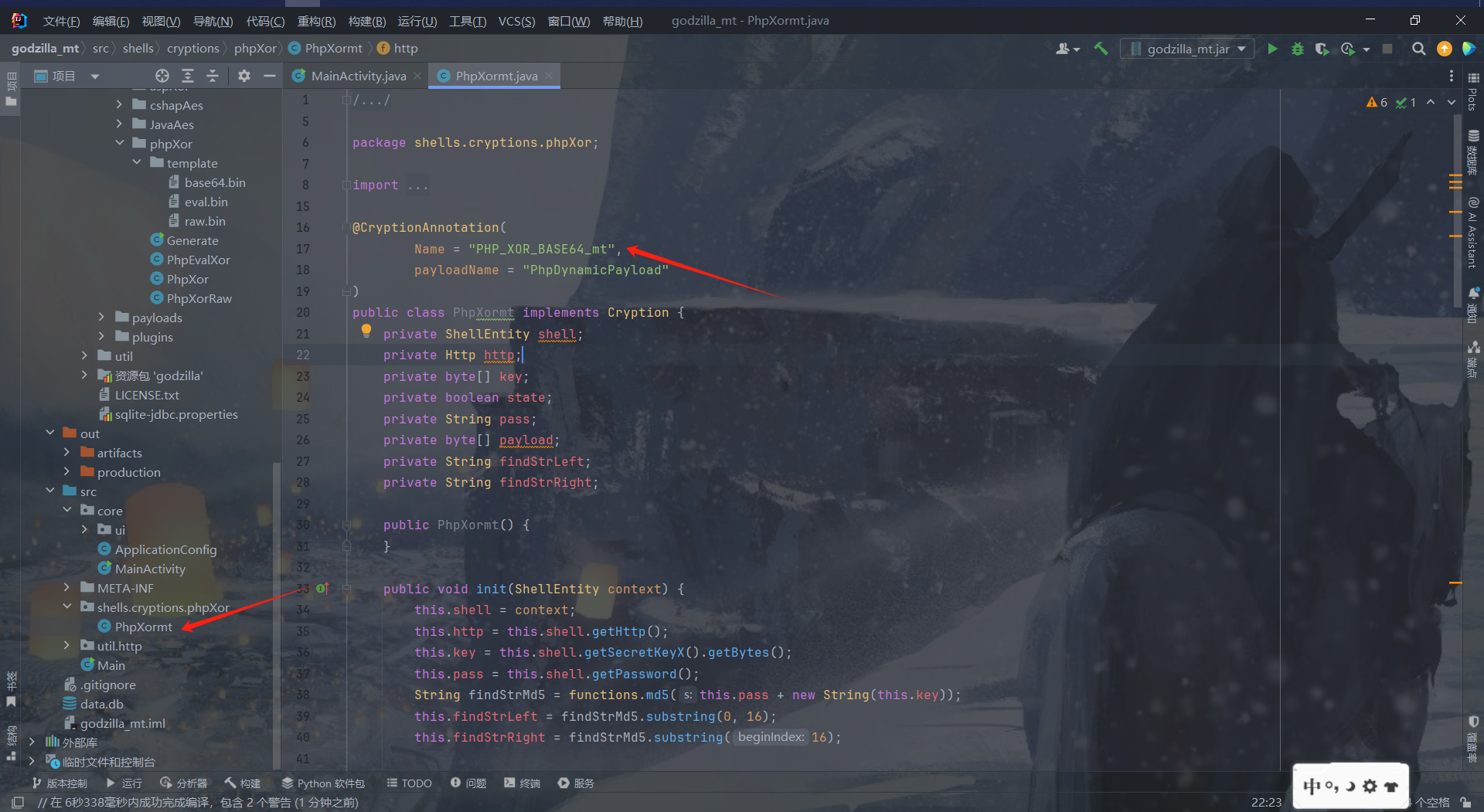Click the lightbulb quick-fix on line 21
Screen dimensions: 1484x812
tap(366, 331)
